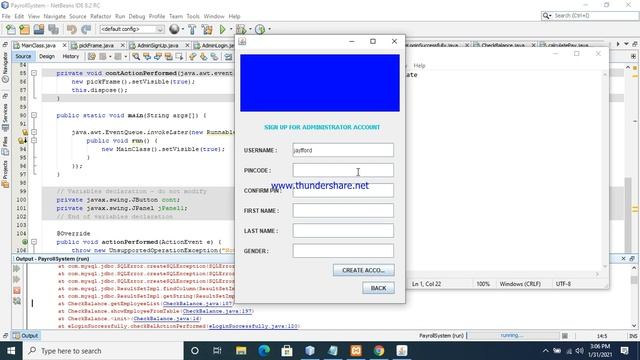
Task: Click the Build Project hammer icon
Action: 192,29
